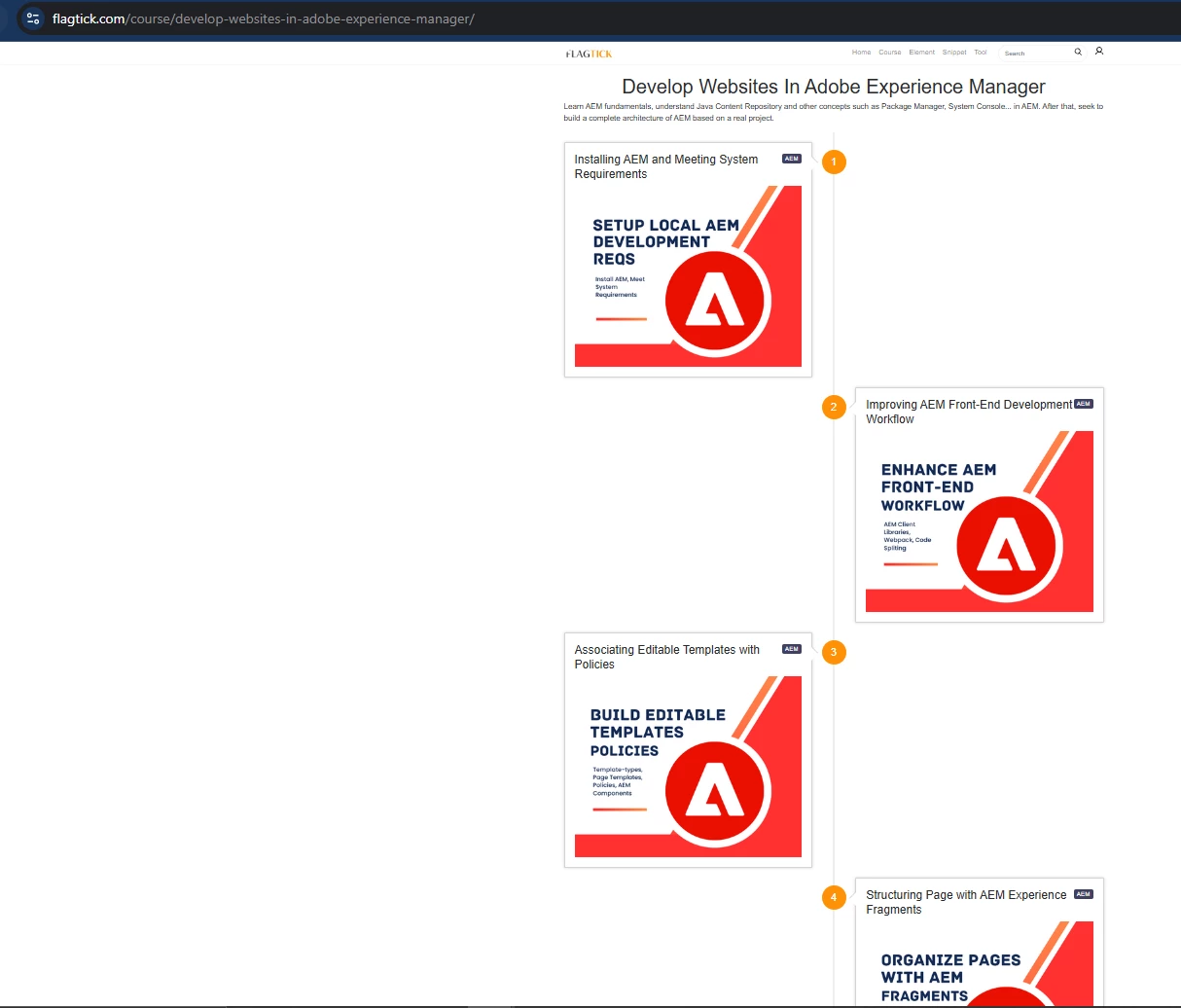Click the AEM tag on Associating Editable Templates card
The height and width of the screenshot is (1008, 1181).
tap(792, 649)
